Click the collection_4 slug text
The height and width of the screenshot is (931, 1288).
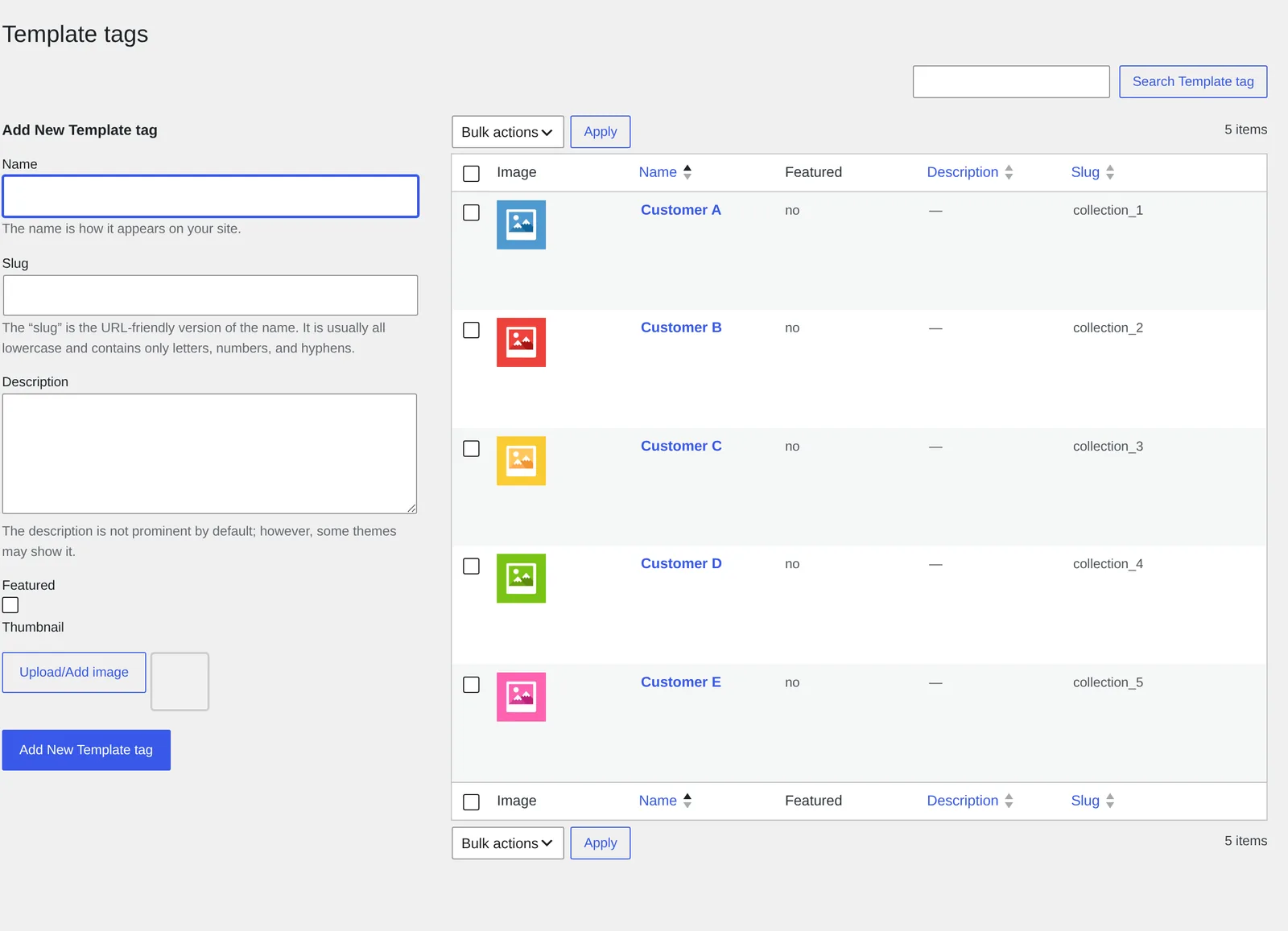[1108, 563]
